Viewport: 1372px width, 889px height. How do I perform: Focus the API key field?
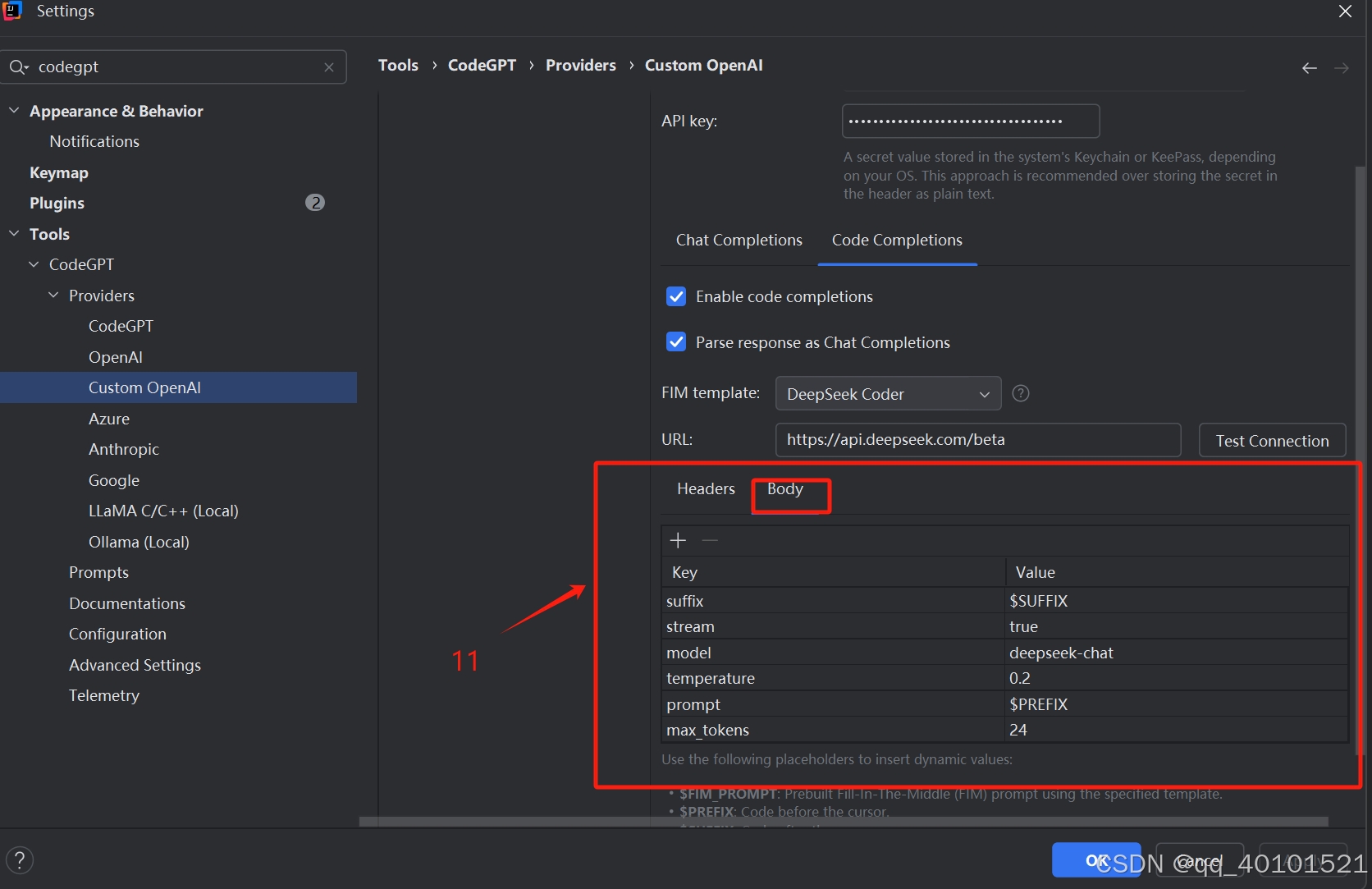pyautogui.click(x=971, y=121)
